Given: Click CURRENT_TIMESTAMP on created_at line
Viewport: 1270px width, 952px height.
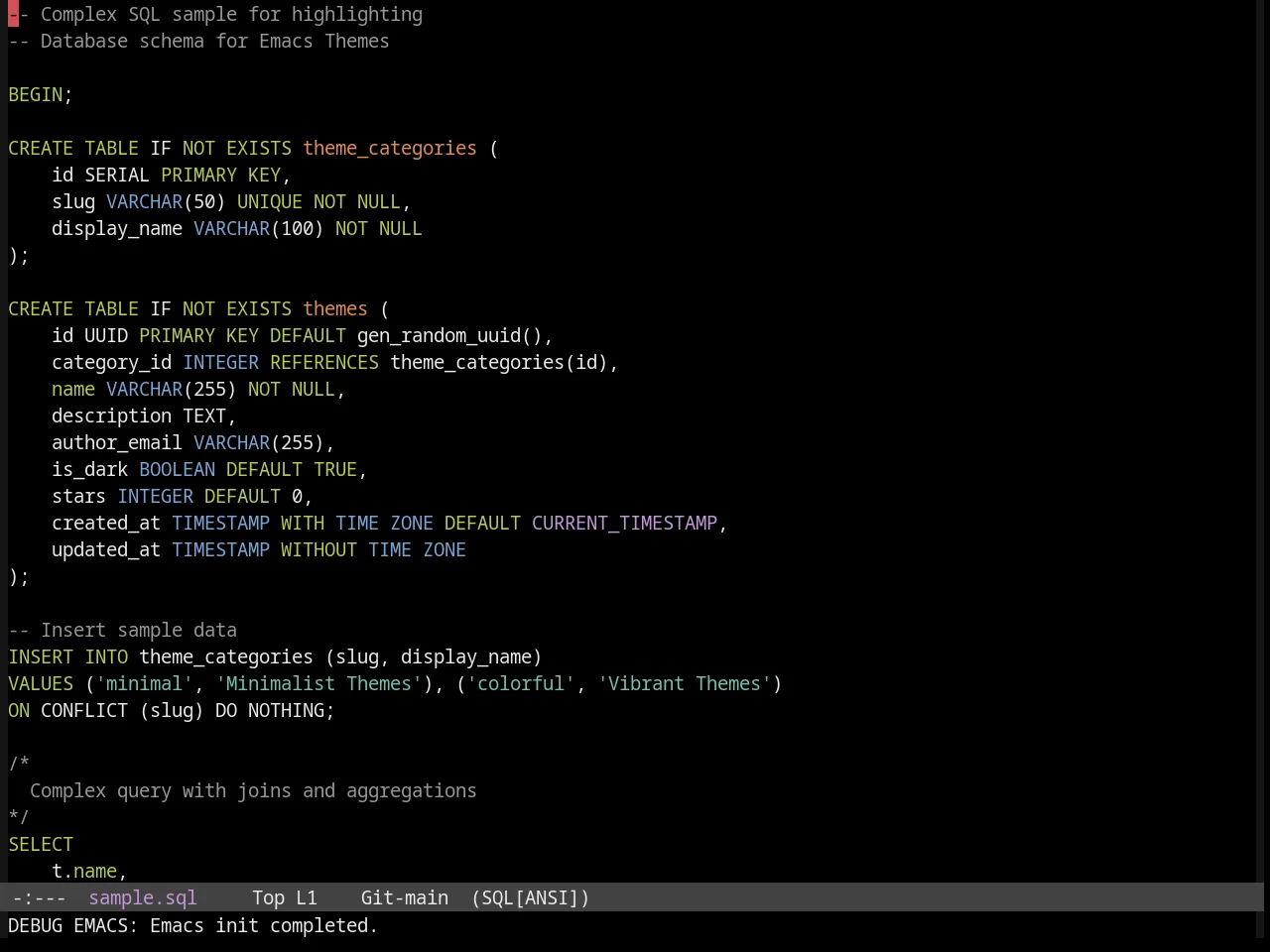Looking at the screenshot, I should 624,524.
